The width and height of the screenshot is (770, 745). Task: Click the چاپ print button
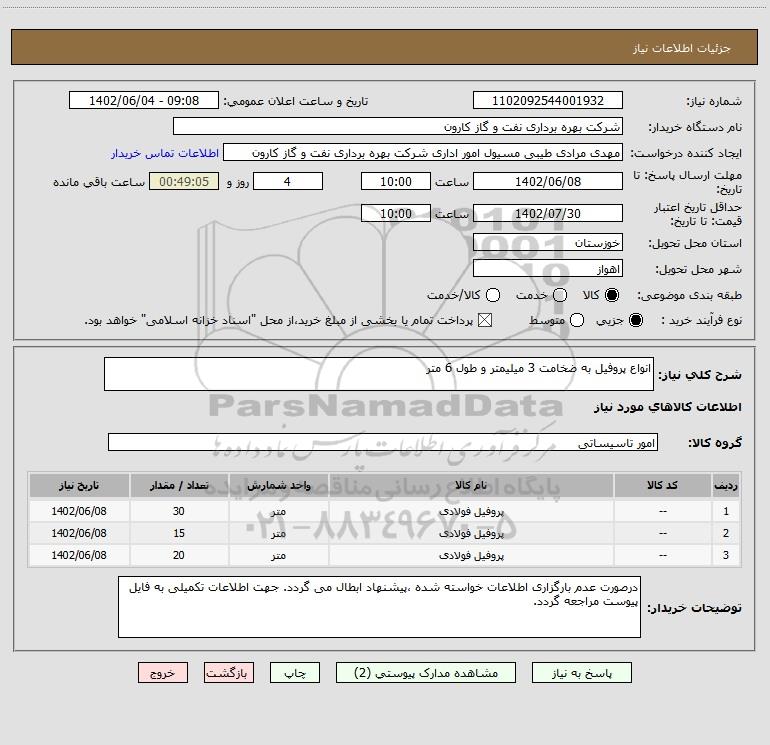pos(295,672)
